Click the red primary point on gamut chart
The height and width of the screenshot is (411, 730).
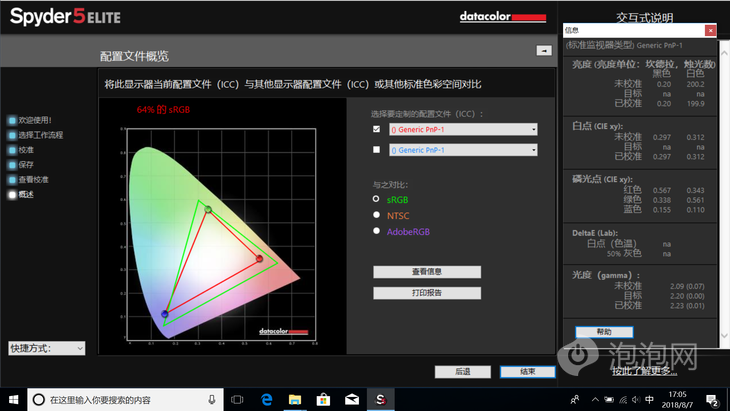point(260,258)
